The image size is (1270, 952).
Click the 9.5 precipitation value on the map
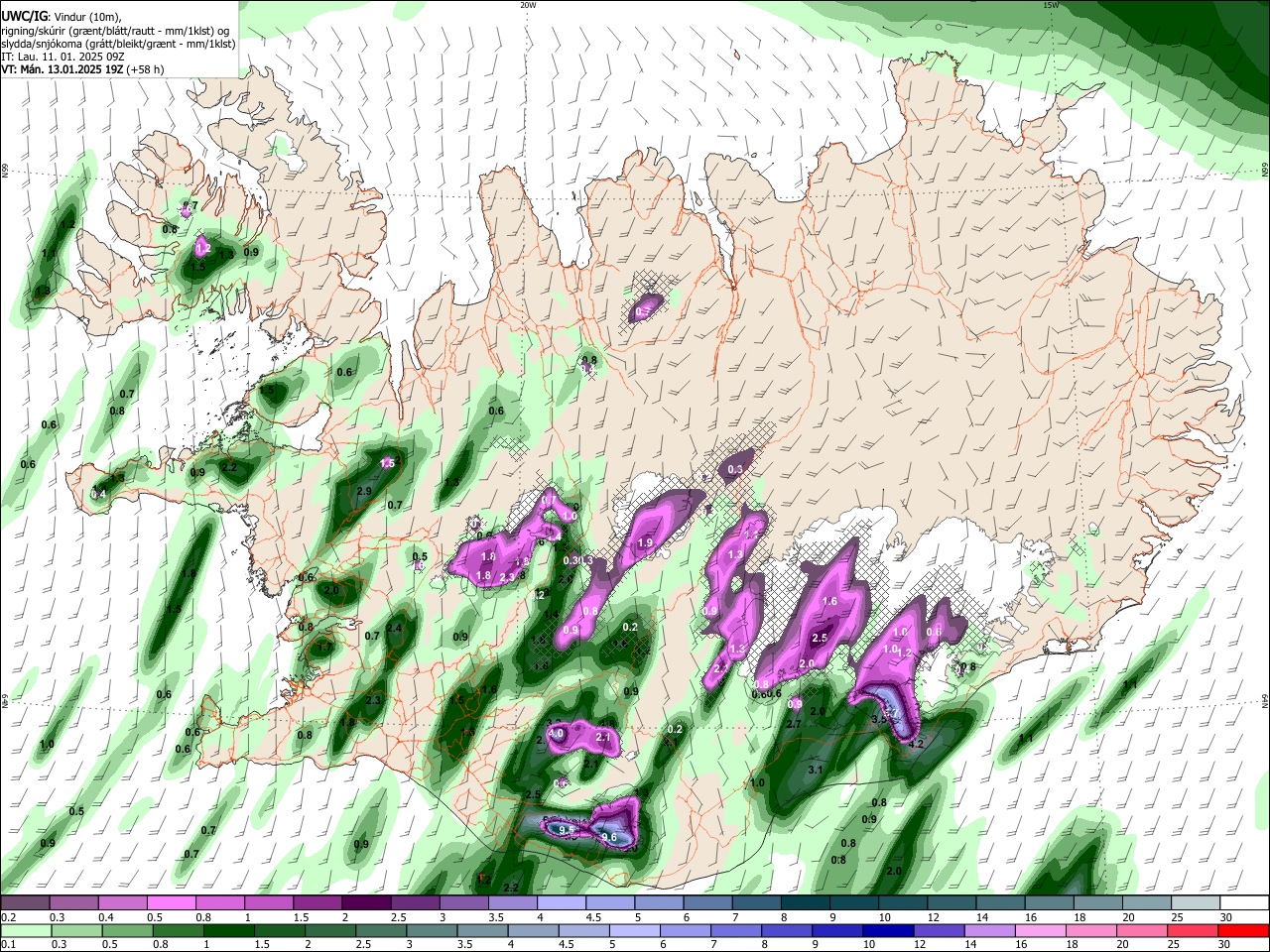[x=568, y=830]
